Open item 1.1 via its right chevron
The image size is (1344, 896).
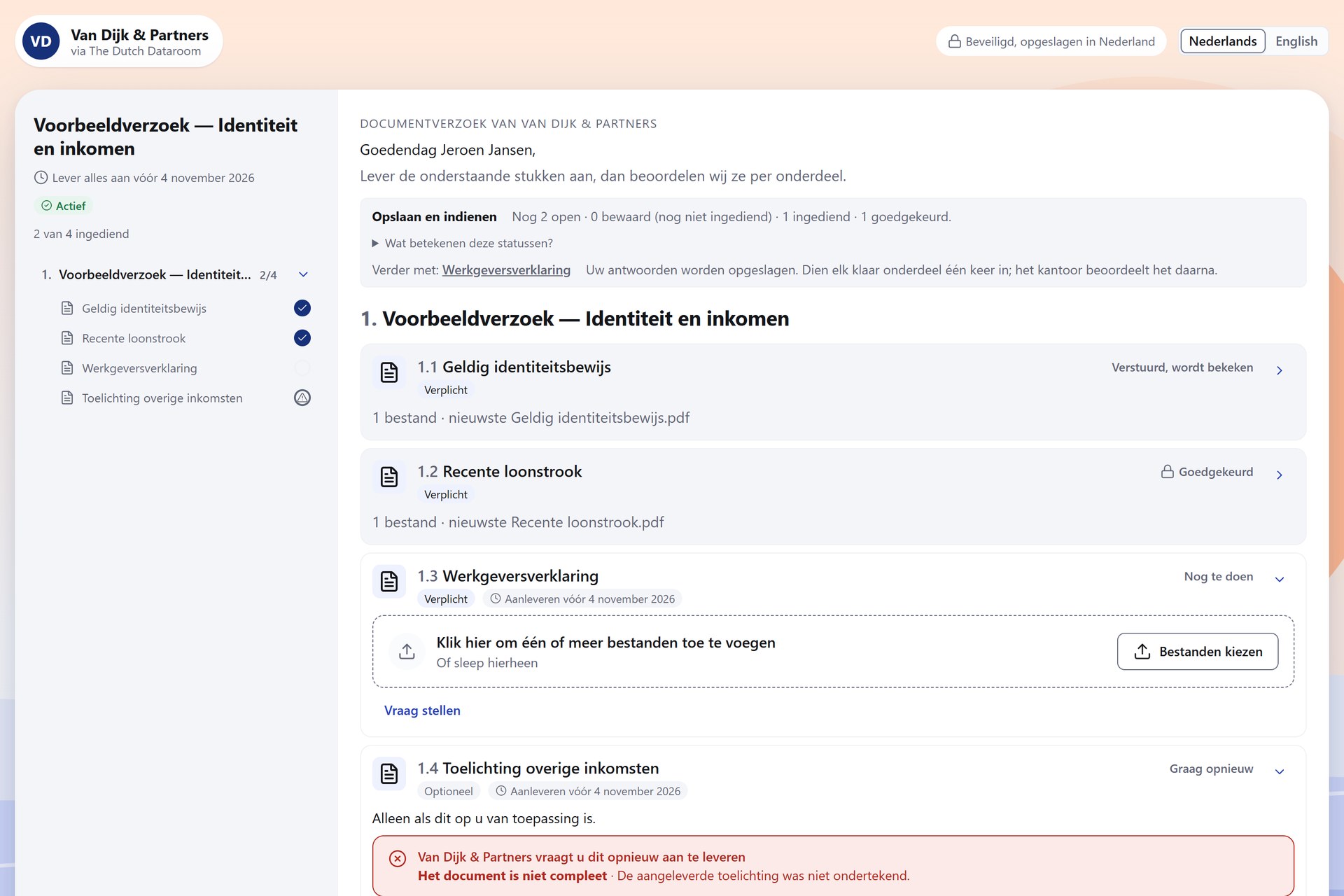(x=1280, y=370)
